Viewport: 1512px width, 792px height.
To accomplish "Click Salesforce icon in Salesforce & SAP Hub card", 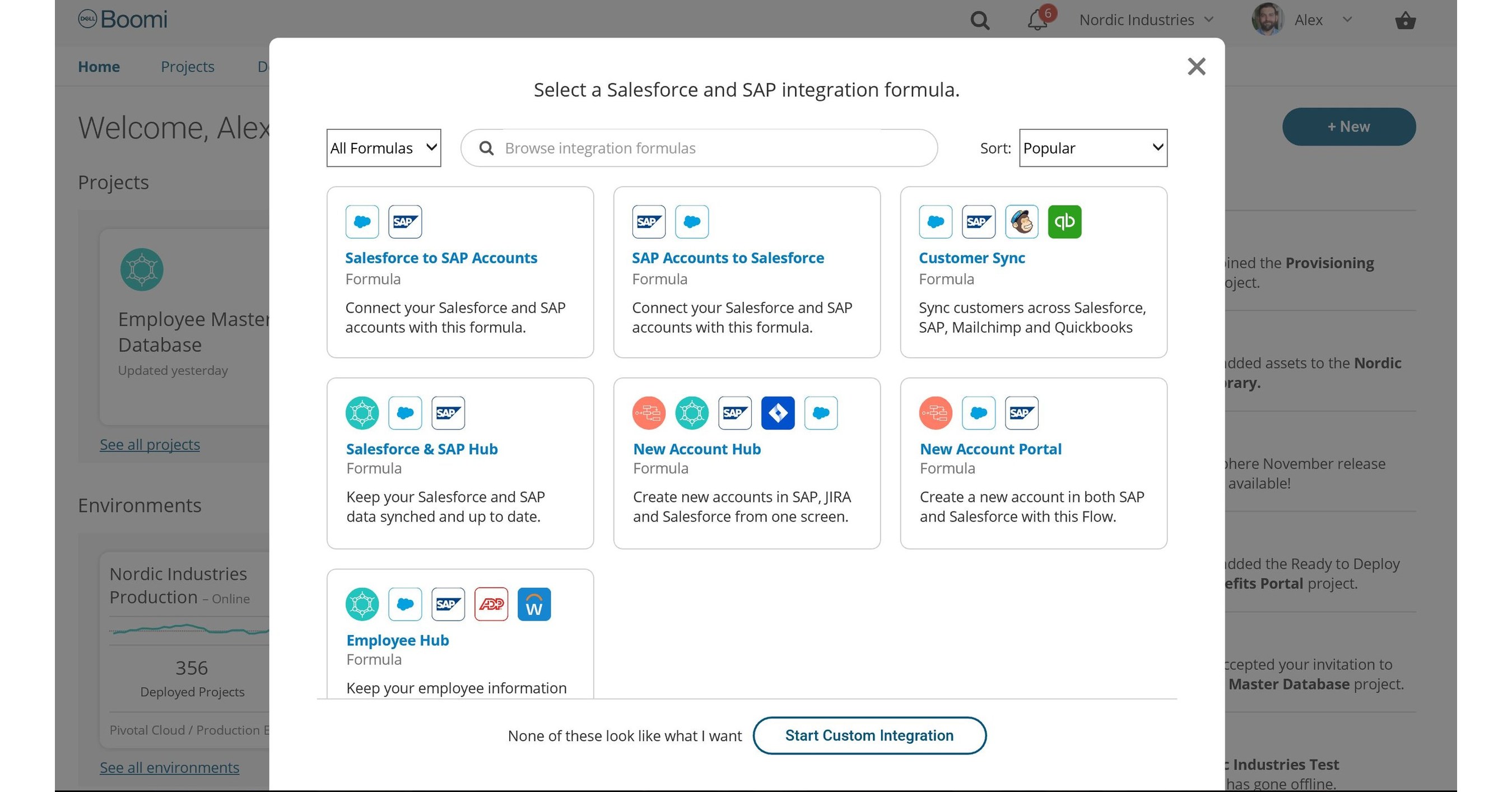I will [x=405, y=413].
